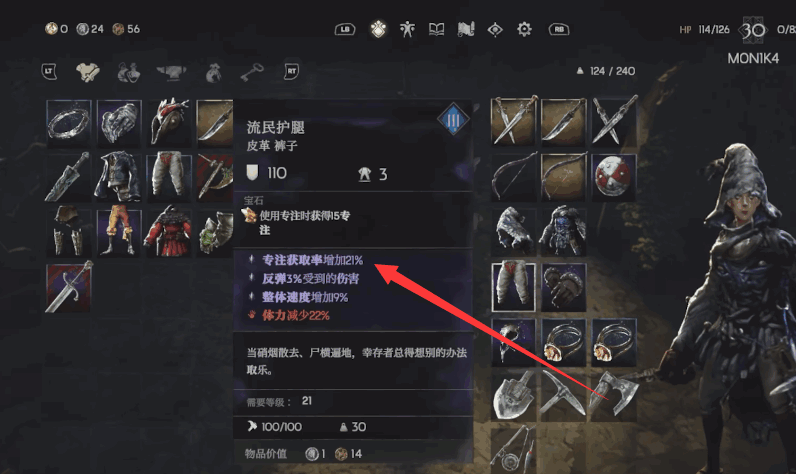Image resolution: width=796 pixels, height=474 pixels.
Task: Select the armor category filter icon
Action: coord(88,72)
